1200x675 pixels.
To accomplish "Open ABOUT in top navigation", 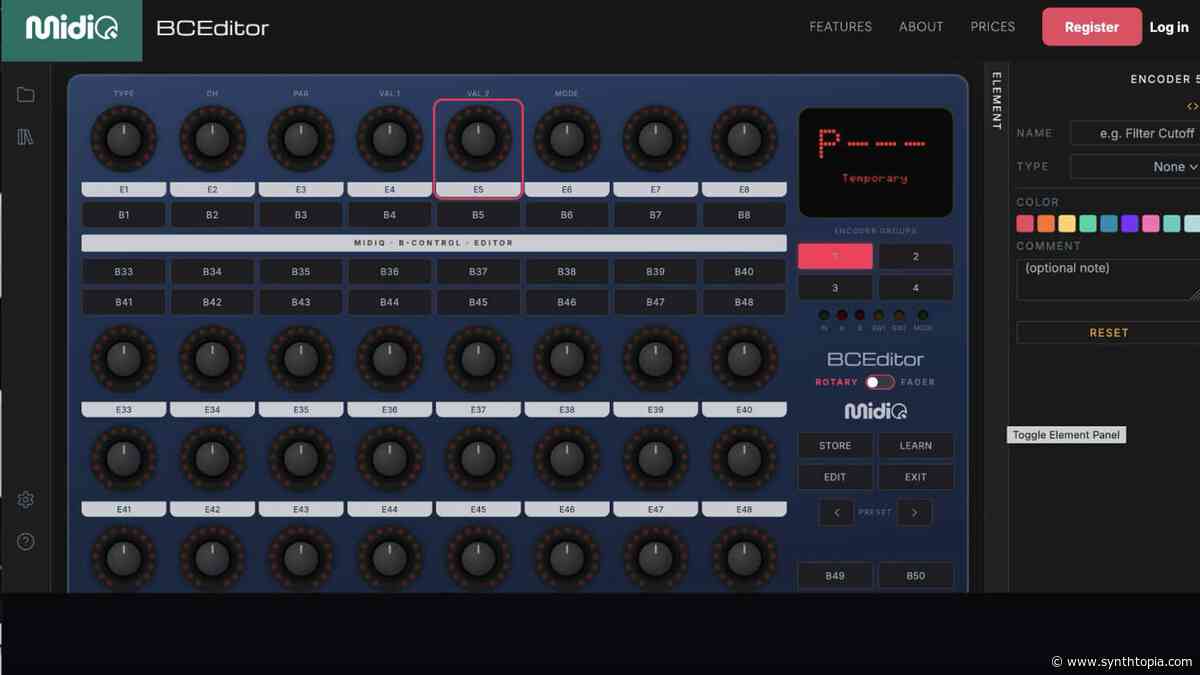I will (x=921, y=27).
